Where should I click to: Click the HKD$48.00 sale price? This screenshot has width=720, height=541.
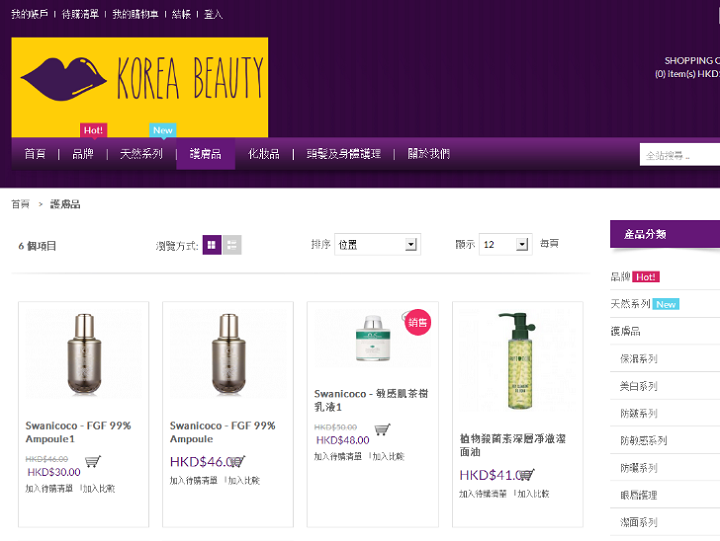(343, 440)
